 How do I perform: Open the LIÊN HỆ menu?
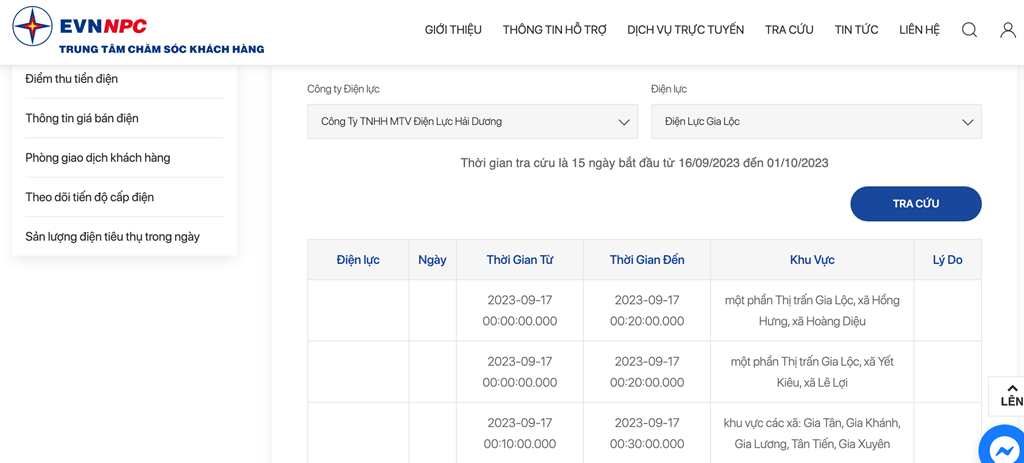tap(919, 29)
